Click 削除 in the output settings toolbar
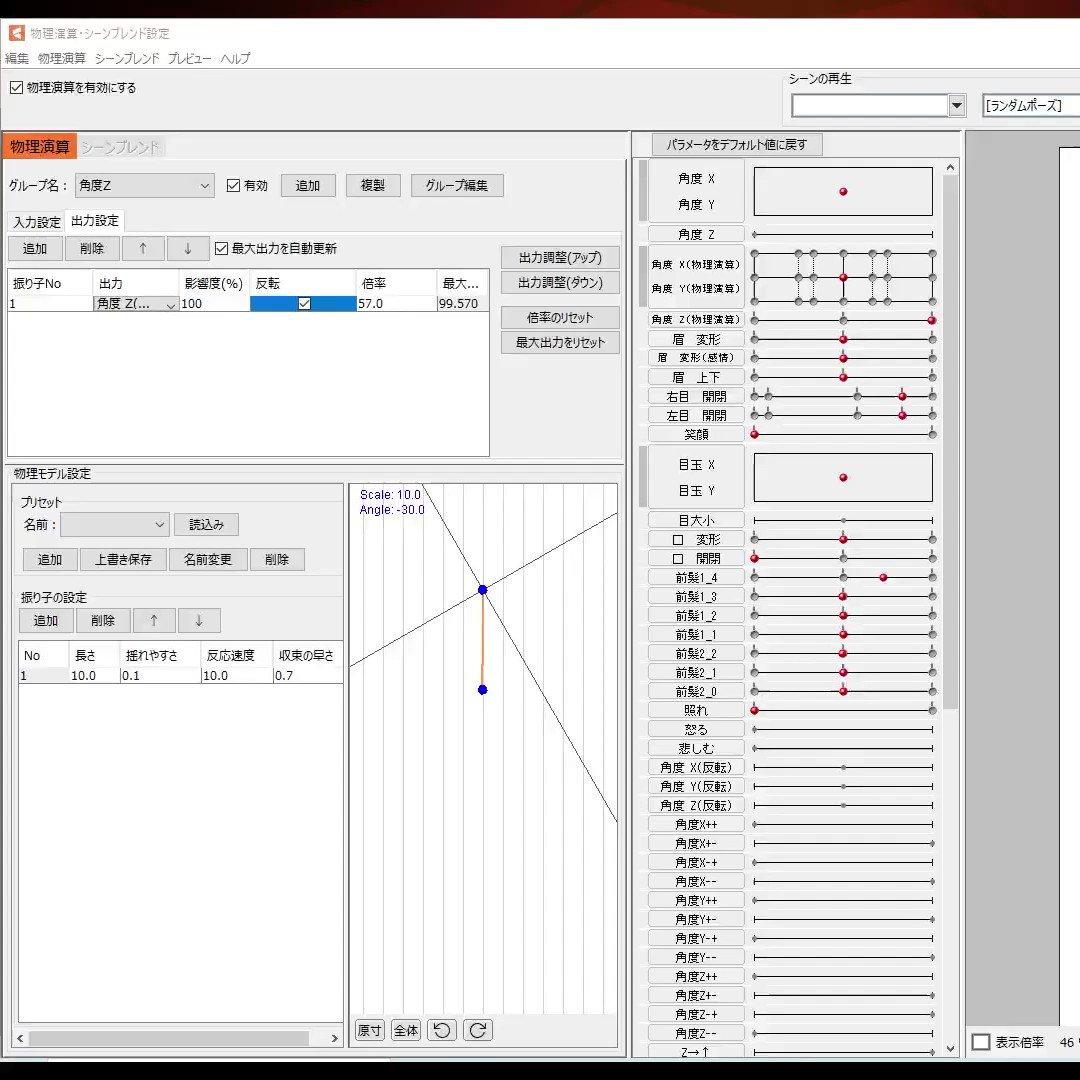The image size is (1080, 1080). tap(92, 249)
